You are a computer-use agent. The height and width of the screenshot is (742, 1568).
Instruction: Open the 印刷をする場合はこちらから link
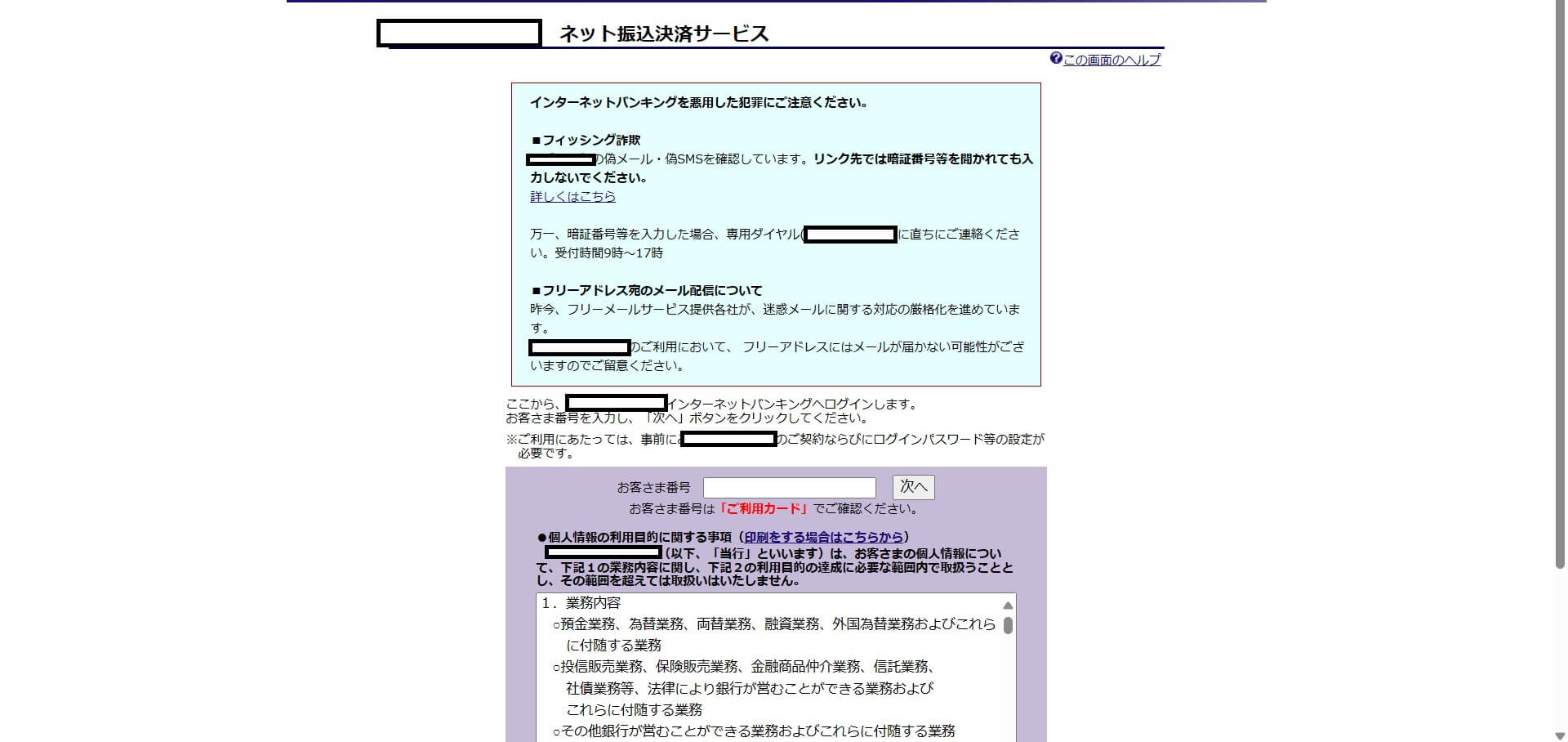(x=823, y=537)
